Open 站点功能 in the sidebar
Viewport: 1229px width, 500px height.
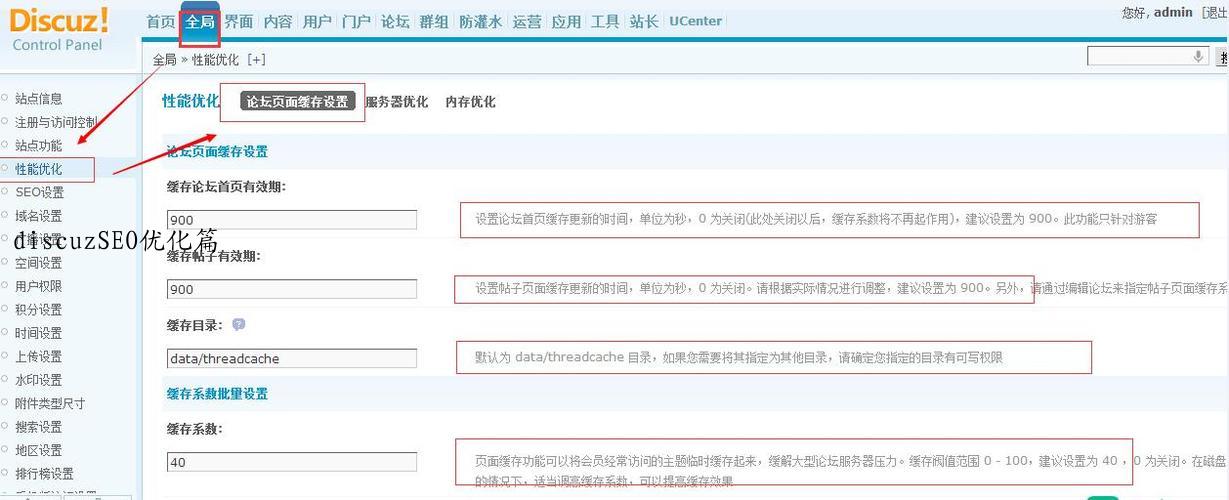(x=39, y=145)
